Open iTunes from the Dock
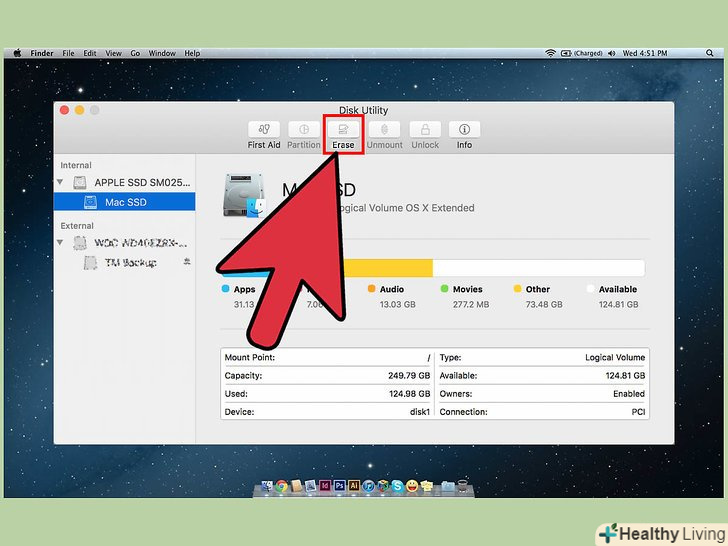The width and height of the screenshot is (728, 546). 368,486
